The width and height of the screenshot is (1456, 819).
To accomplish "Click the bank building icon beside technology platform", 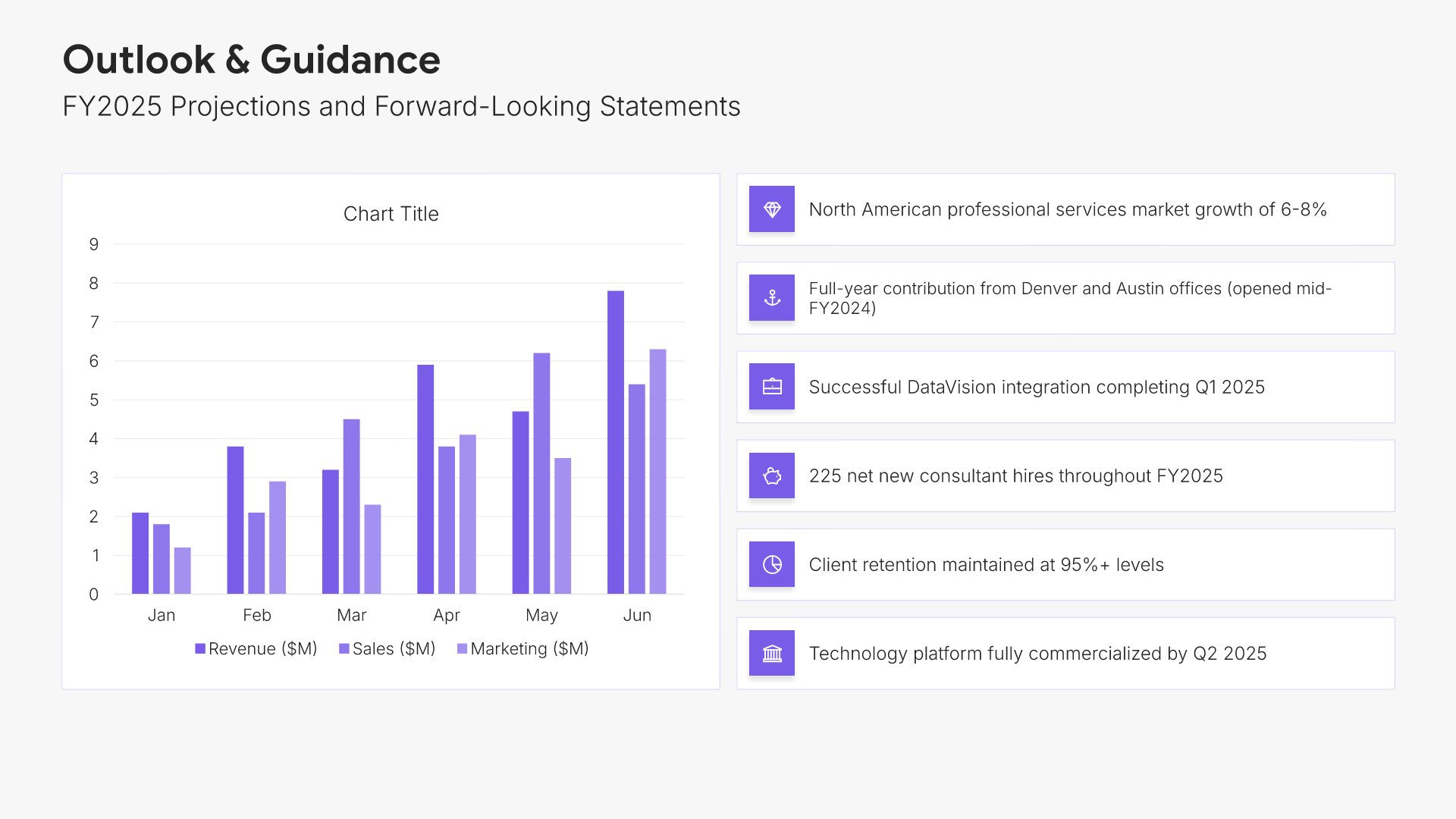I will click(772, 653).
